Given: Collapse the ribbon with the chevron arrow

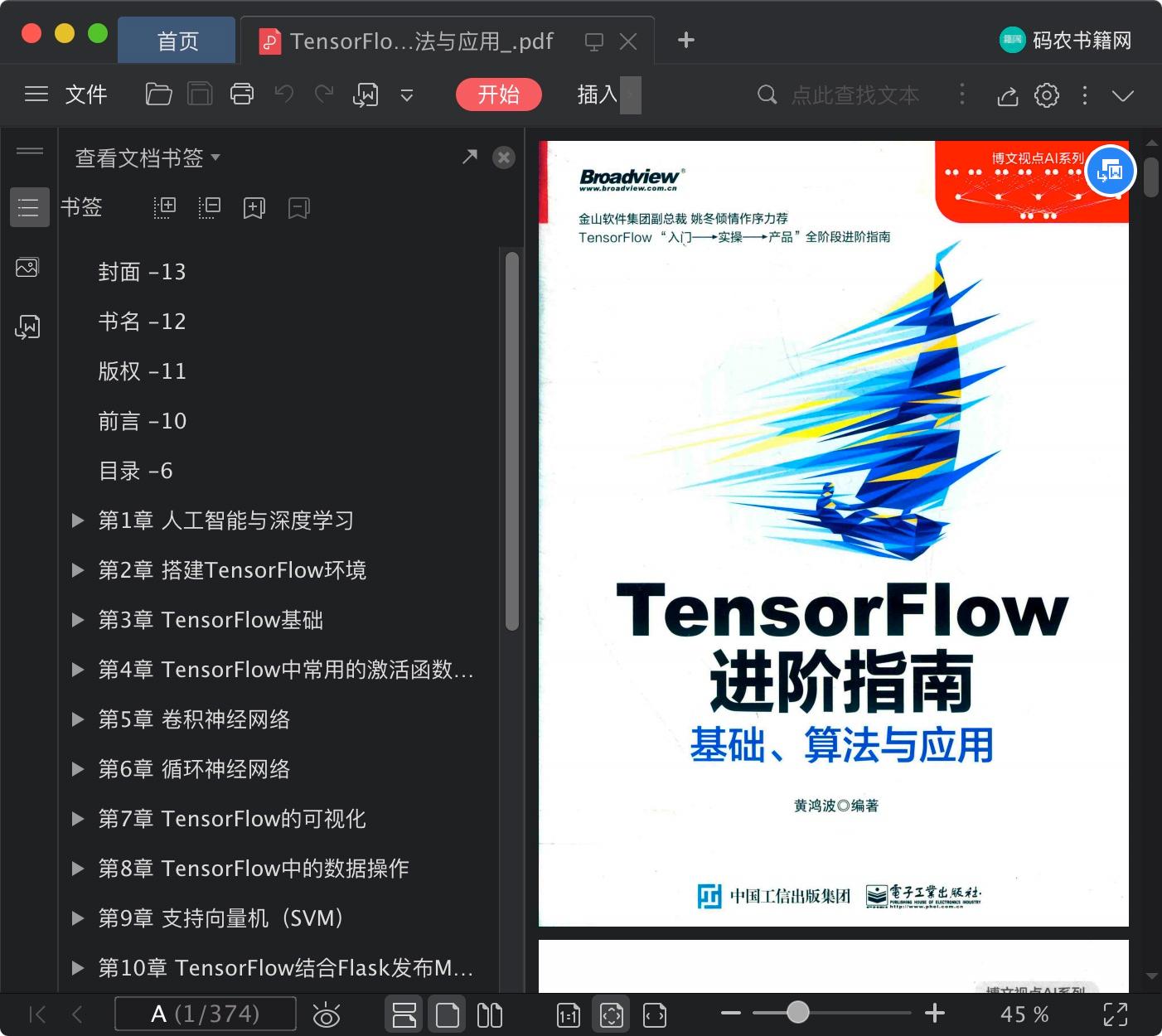Looking at the screenshot, I should point(1123,95).
